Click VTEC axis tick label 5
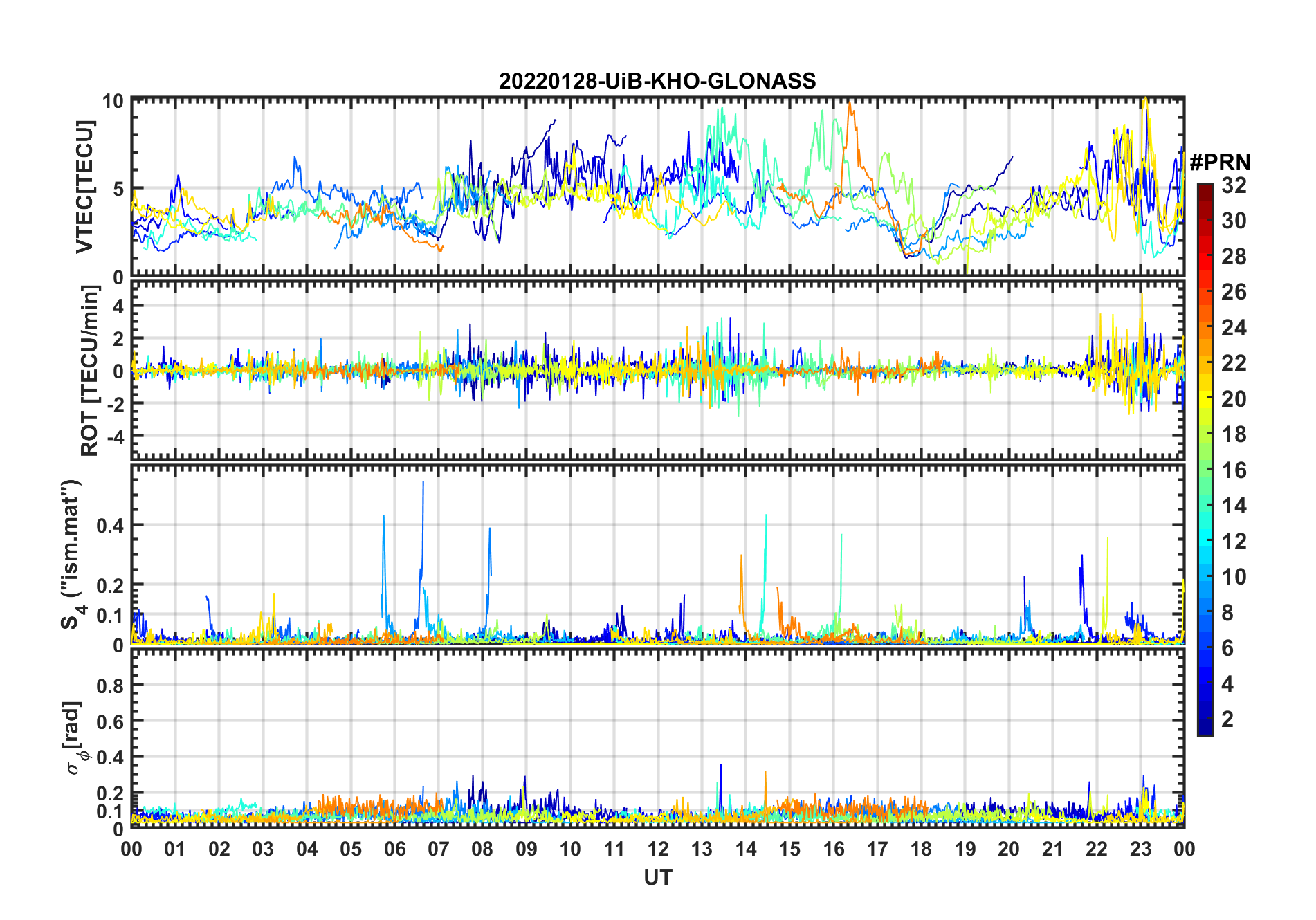The height and width of the screenshot is (920, 1316). (118, 189)
